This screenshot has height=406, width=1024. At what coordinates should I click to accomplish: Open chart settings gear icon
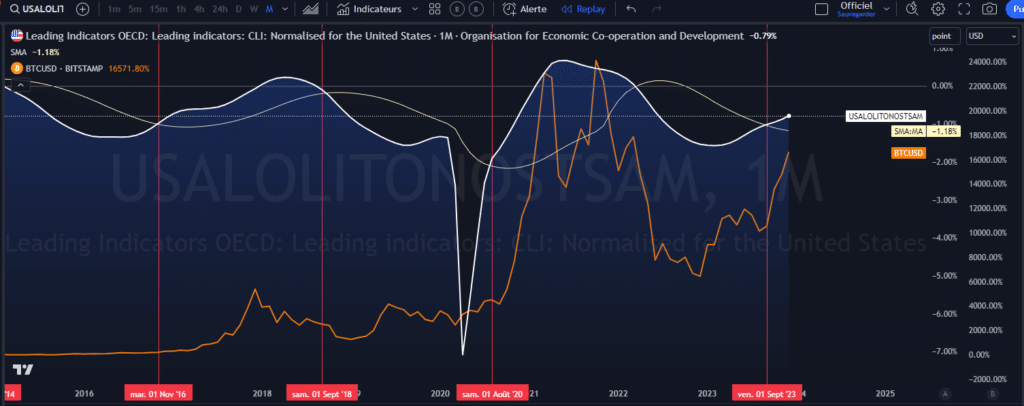[x=938, y=9]
